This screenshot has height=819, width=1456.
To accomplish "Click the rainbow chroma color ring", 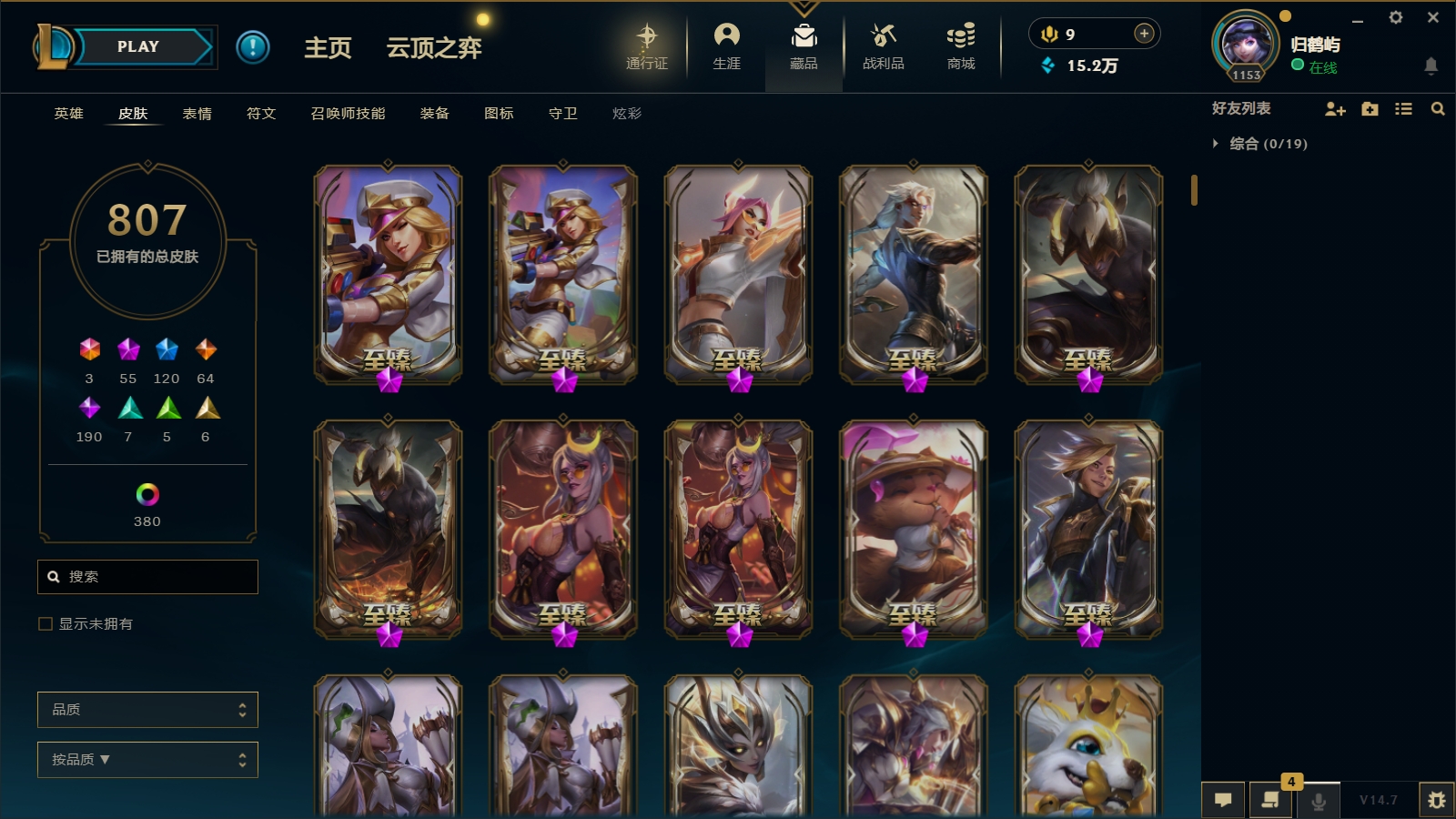I will [147, 494].
